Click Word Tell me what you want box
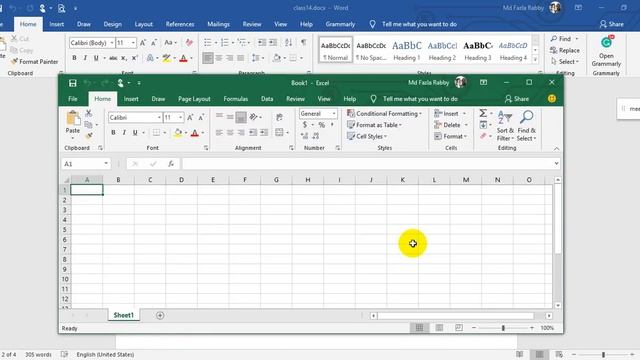Viewport: 640px width, 360px height. 419,24
